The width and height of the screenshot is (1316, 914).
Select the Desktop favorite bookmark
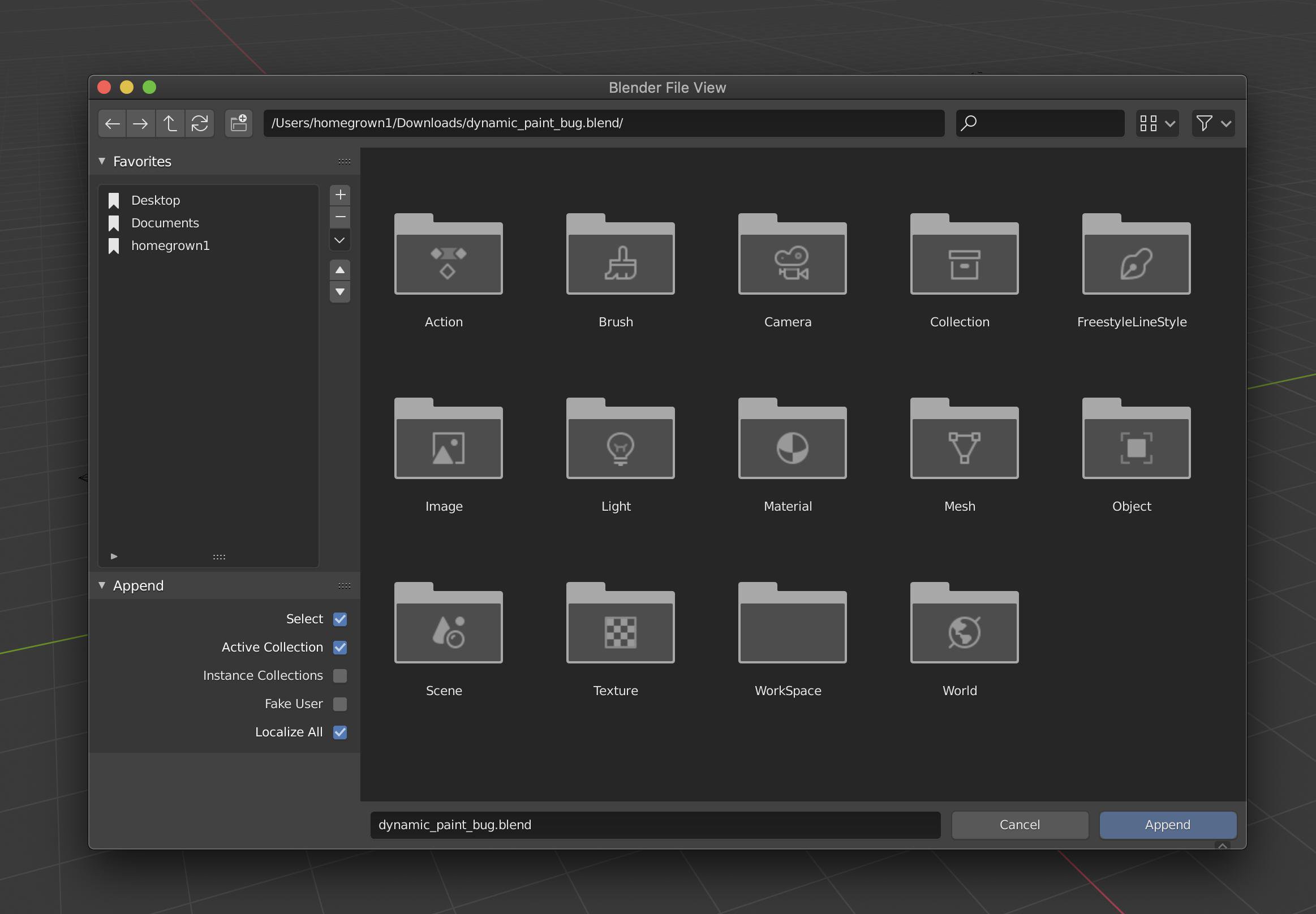point(156,199)
